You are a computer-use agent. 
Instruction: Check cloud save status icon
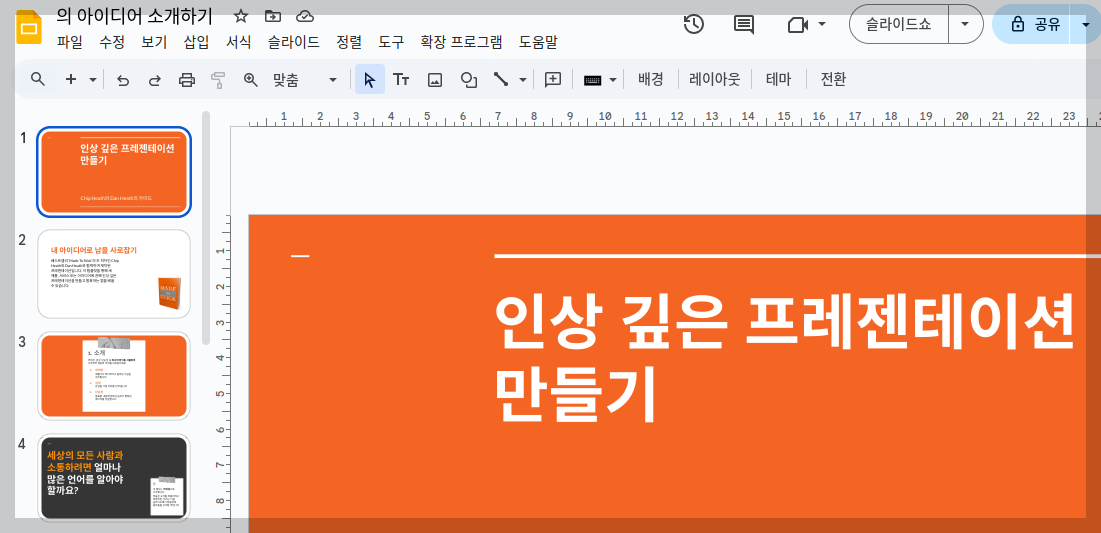pos(305,16)
